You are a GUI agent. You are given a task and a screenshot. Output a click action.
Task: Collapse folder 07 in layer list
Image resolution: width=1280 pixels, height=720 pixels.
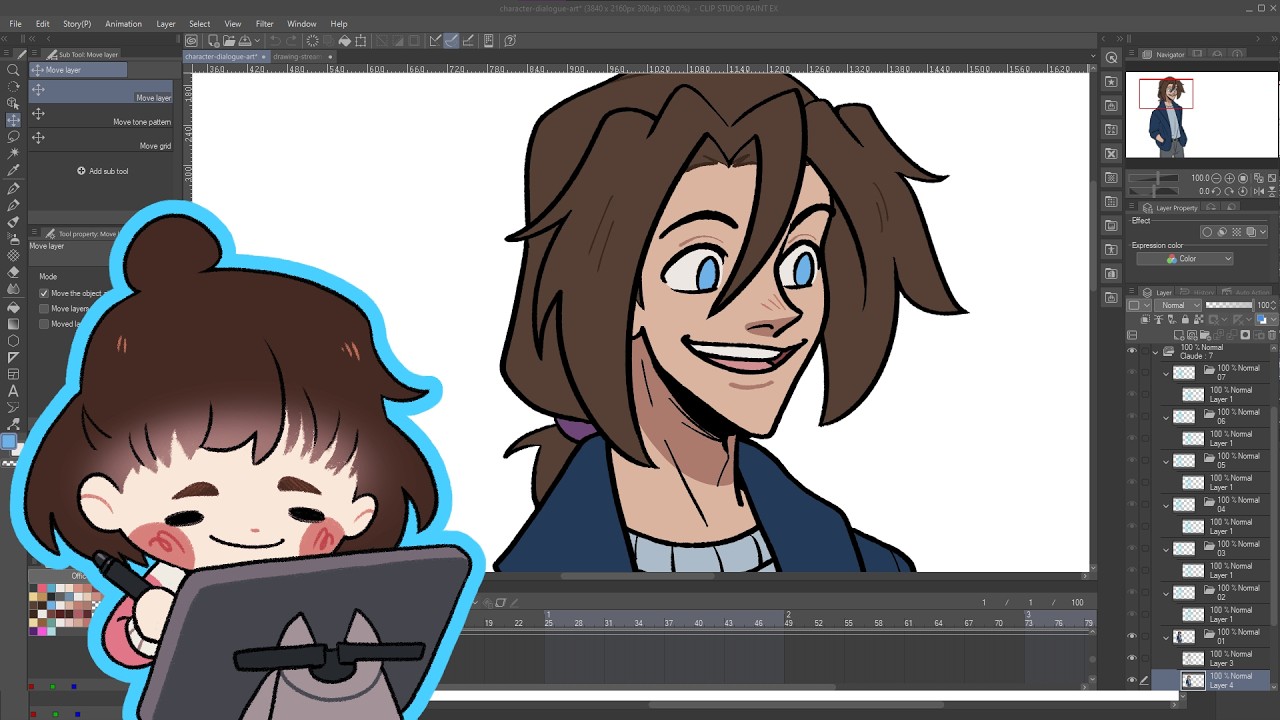1166,372
